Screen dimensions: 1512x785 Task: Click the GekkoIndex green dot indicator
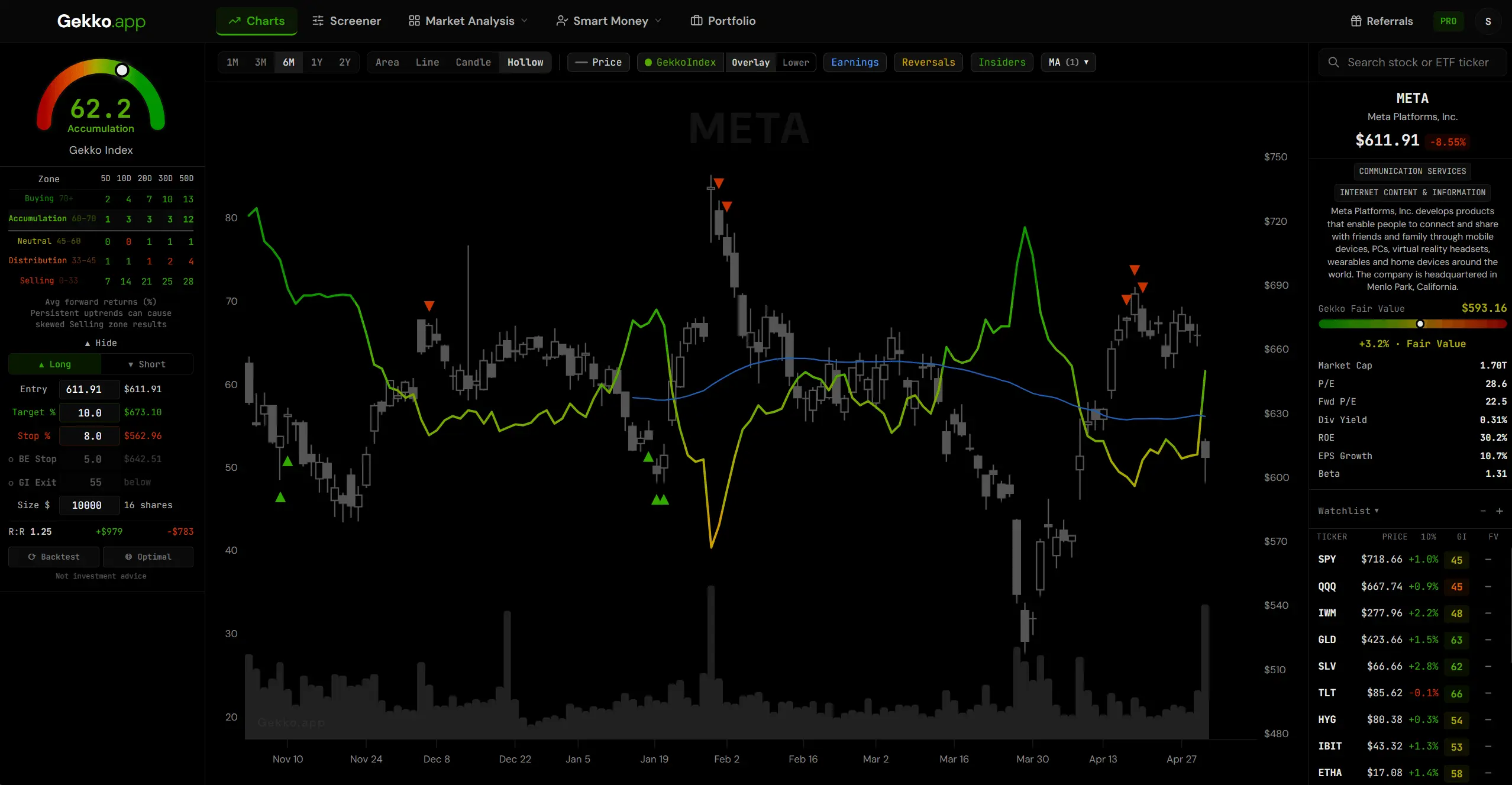648,62
